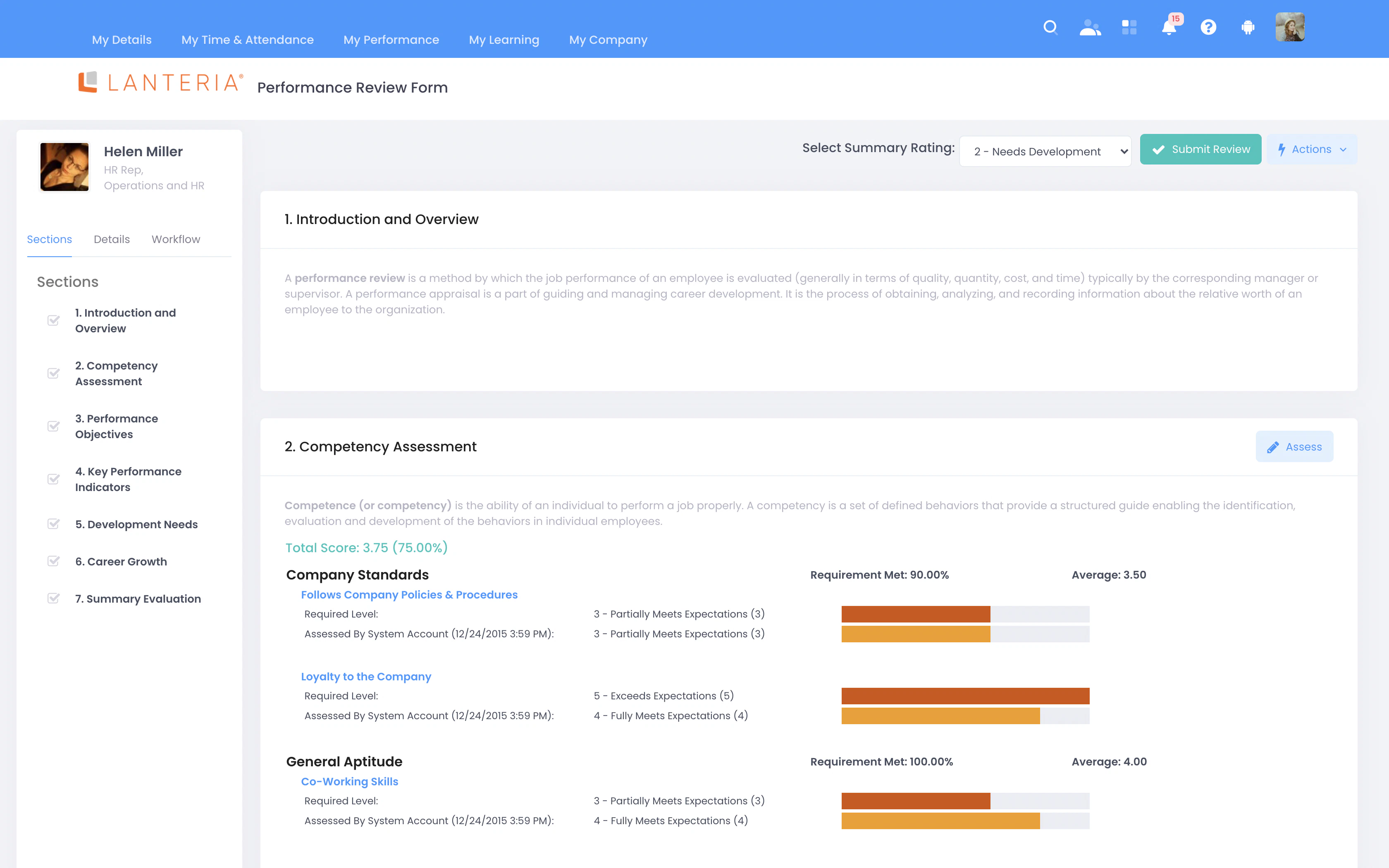Check the Development Needs section checkbox

point(53,524)
